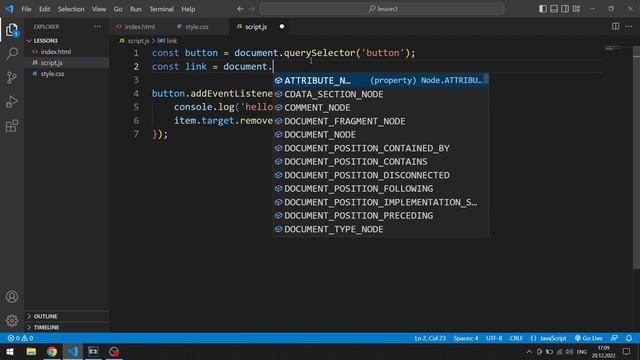
Task: Toggle the secondary side bar layout icon
Action: pos(565,9)
